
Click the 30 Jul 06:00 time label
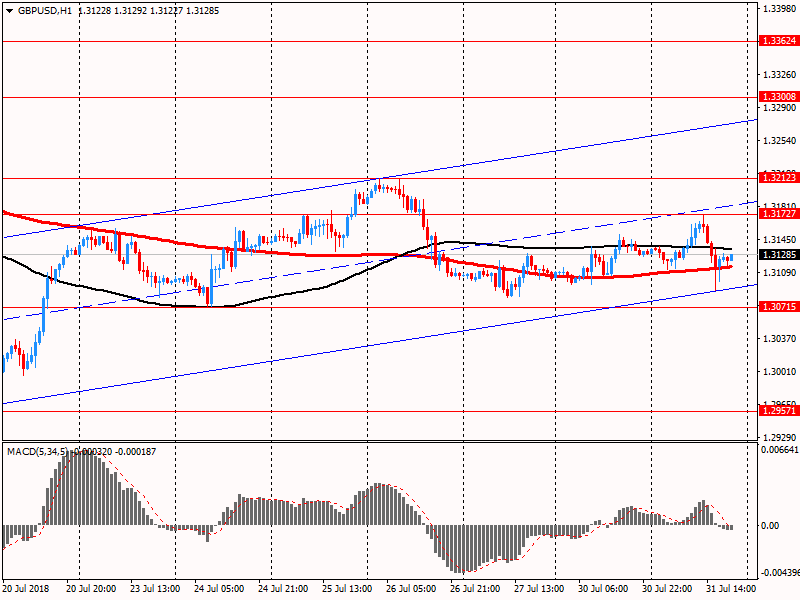603,589
